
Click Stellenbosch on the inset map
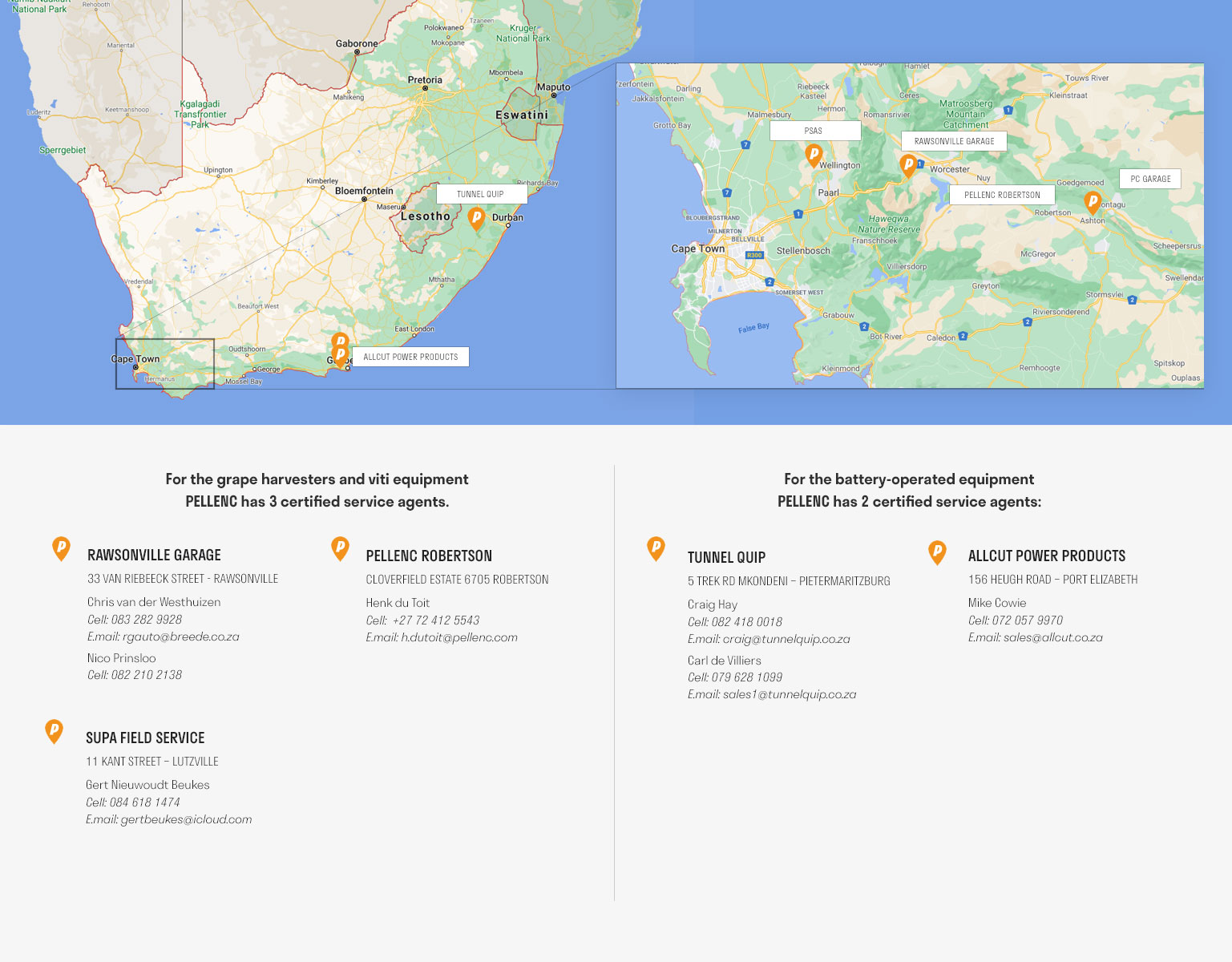coord(803,251)
